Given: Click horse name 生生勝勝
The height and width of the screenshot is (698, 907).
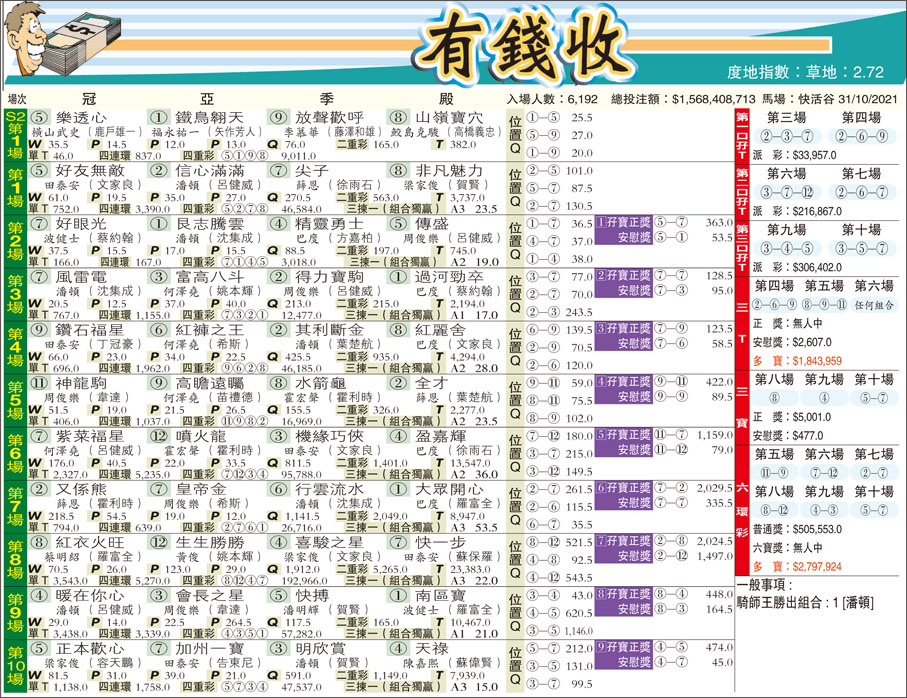Looking at the screenshot, I should (x=210, y=543).
